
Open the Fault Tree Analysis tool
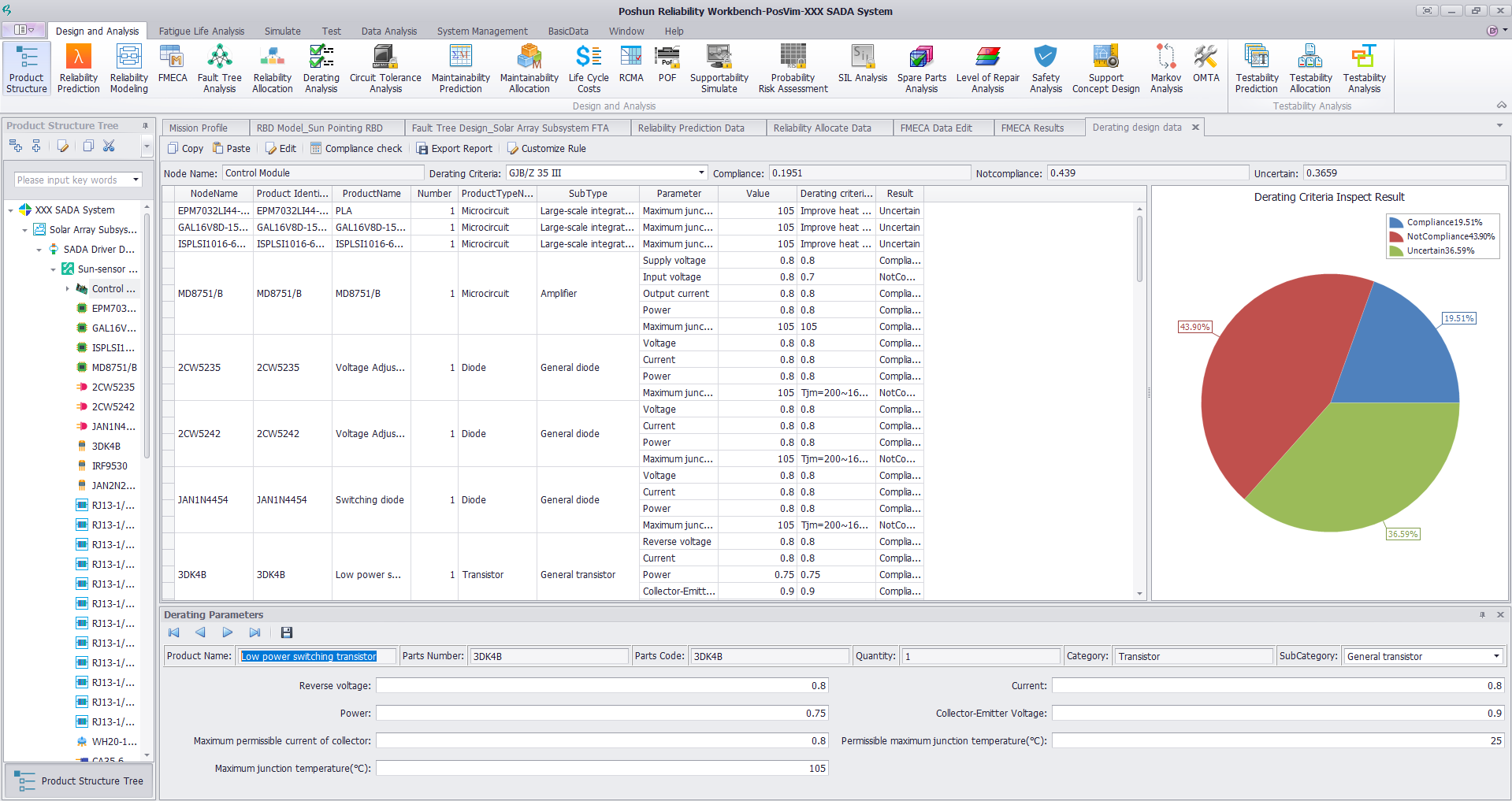(x=219, y=69)
